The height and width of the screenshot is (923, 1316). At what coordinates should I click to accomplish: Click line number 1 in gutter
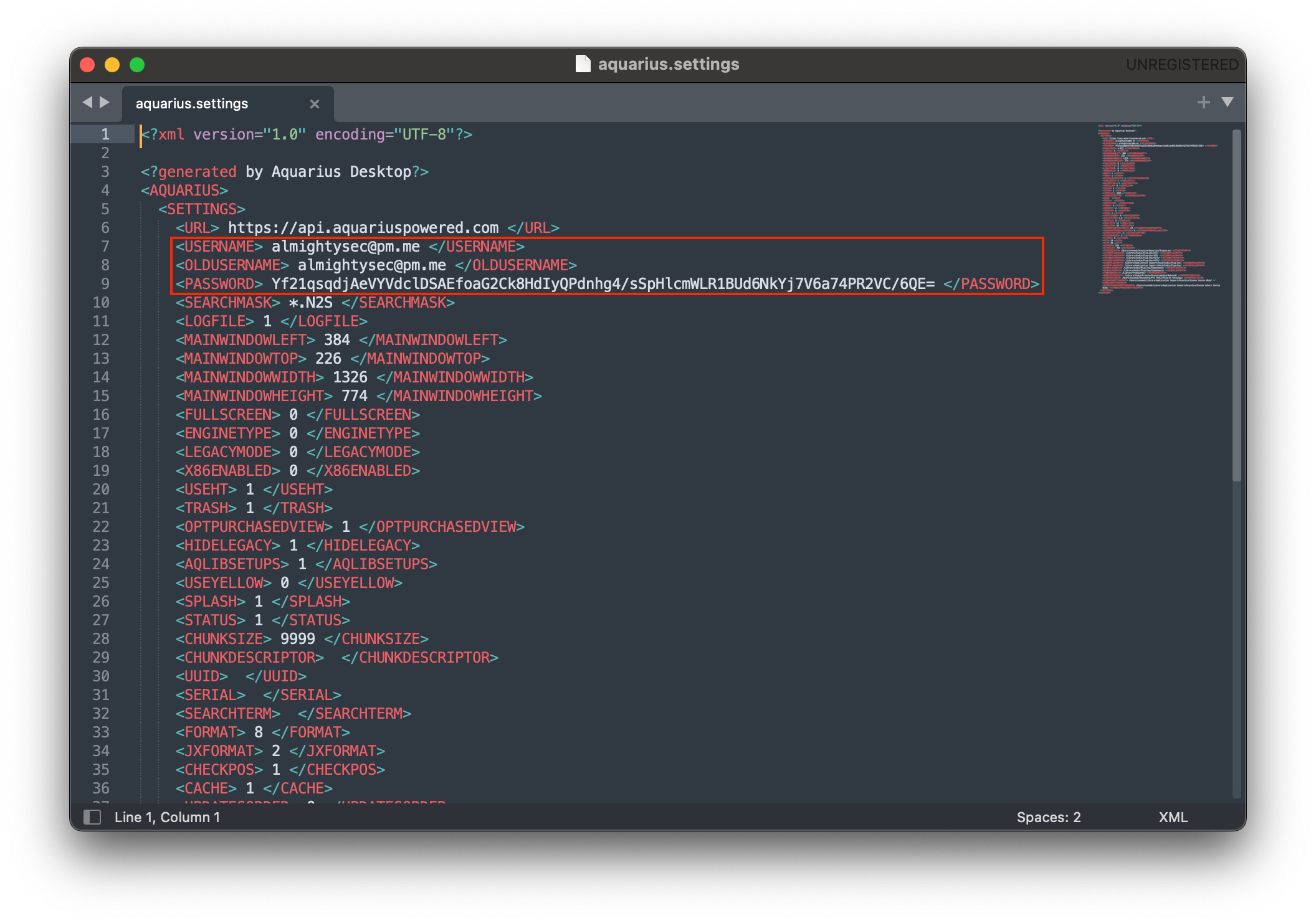click(105, 135)
